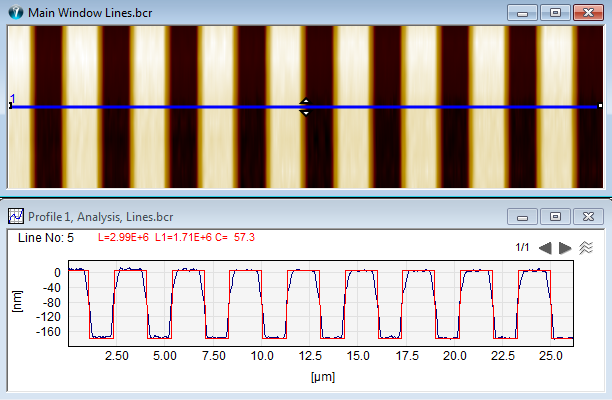This screenshot has width=612, height=400.
Task: Maximize the Profile 1 Analysis window
Action: pos(555,217)
